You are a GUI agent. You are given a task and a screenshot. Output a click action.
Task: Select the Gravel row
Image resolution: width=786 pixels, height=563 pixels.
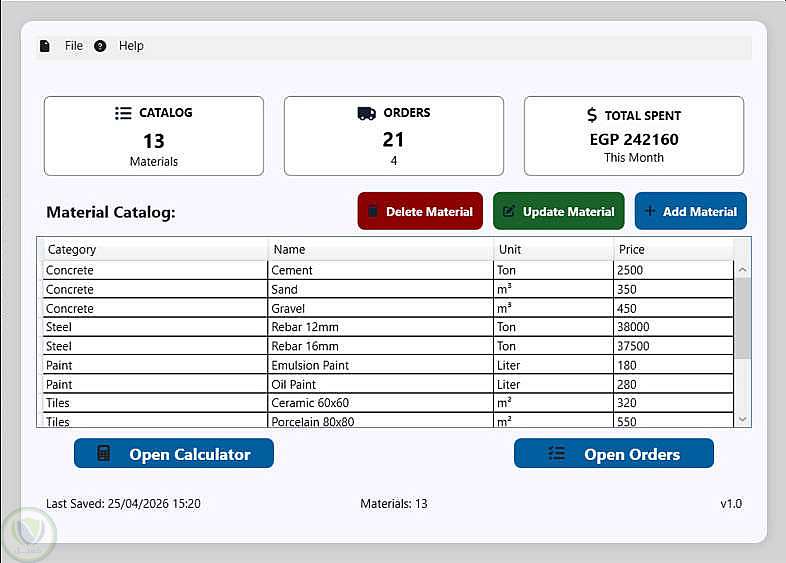point(388,308)
